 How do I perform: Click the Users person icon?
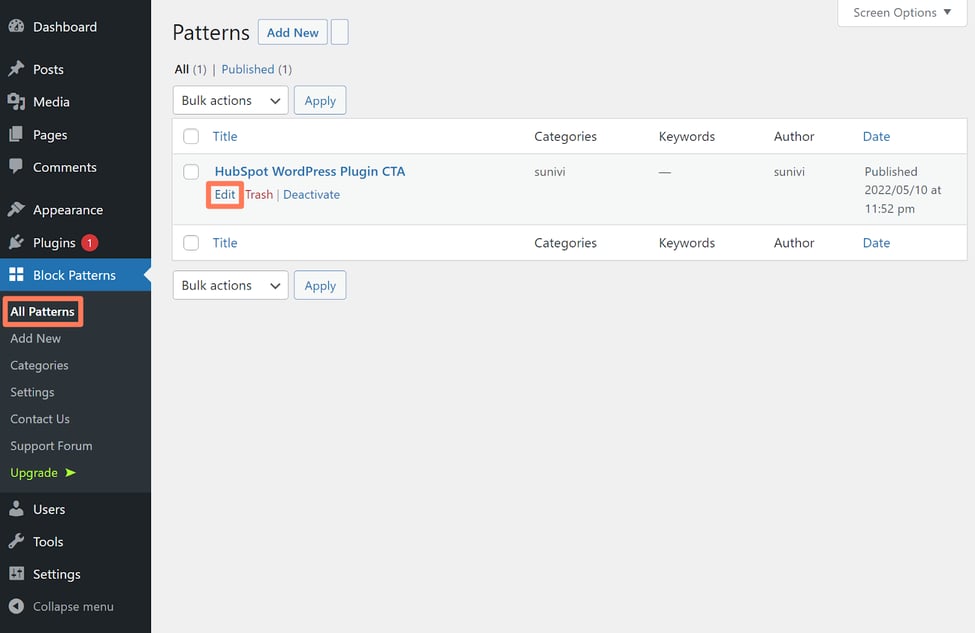click(x=16, y=509)
